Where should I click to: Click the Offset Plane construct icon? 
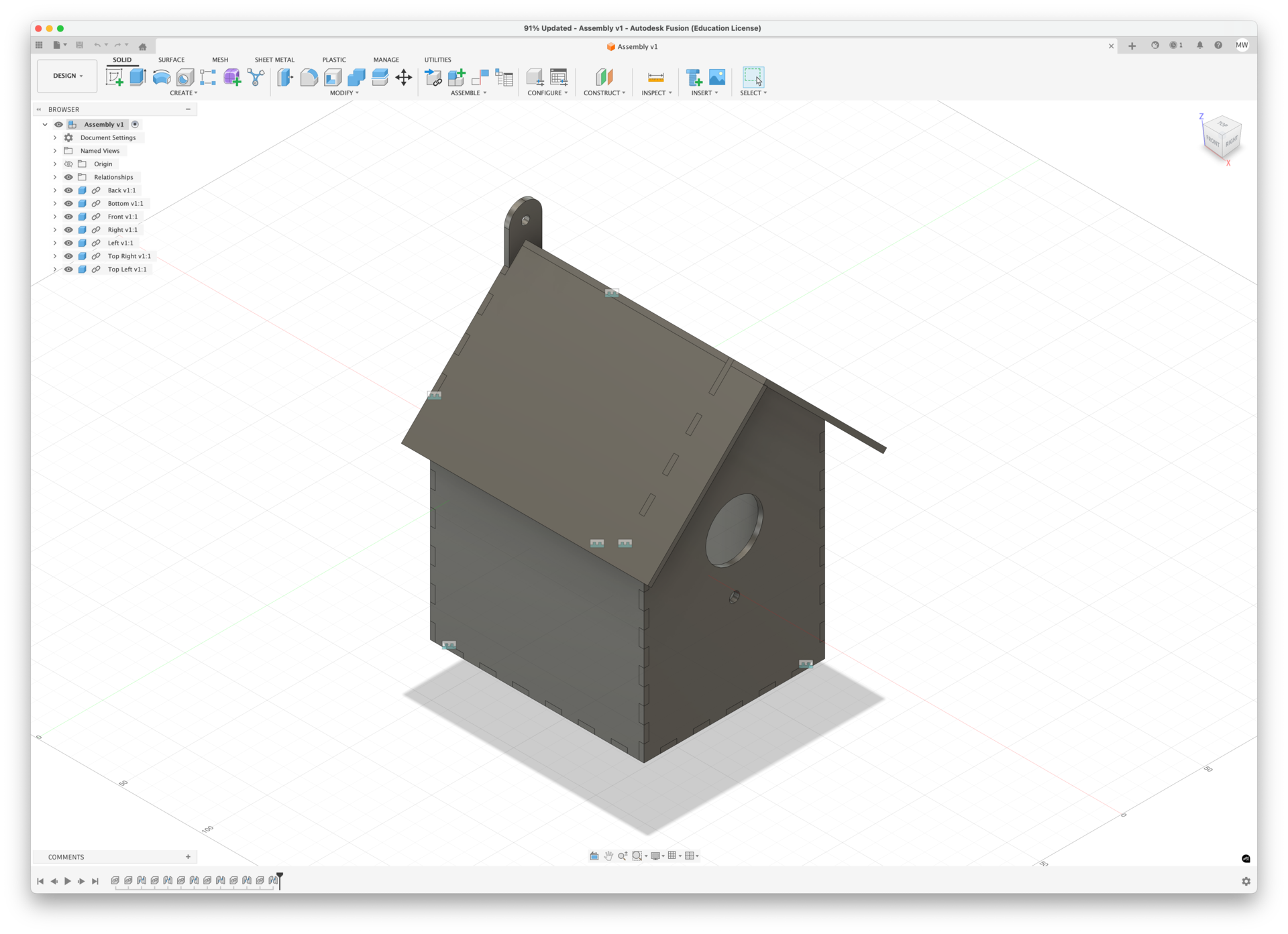pyautogui.click(x=604, y=77)
